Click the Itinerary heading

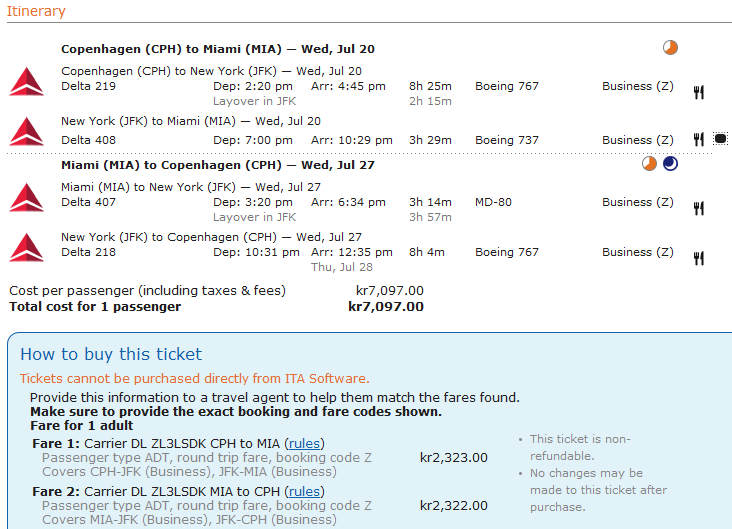(x=36, y=12)
